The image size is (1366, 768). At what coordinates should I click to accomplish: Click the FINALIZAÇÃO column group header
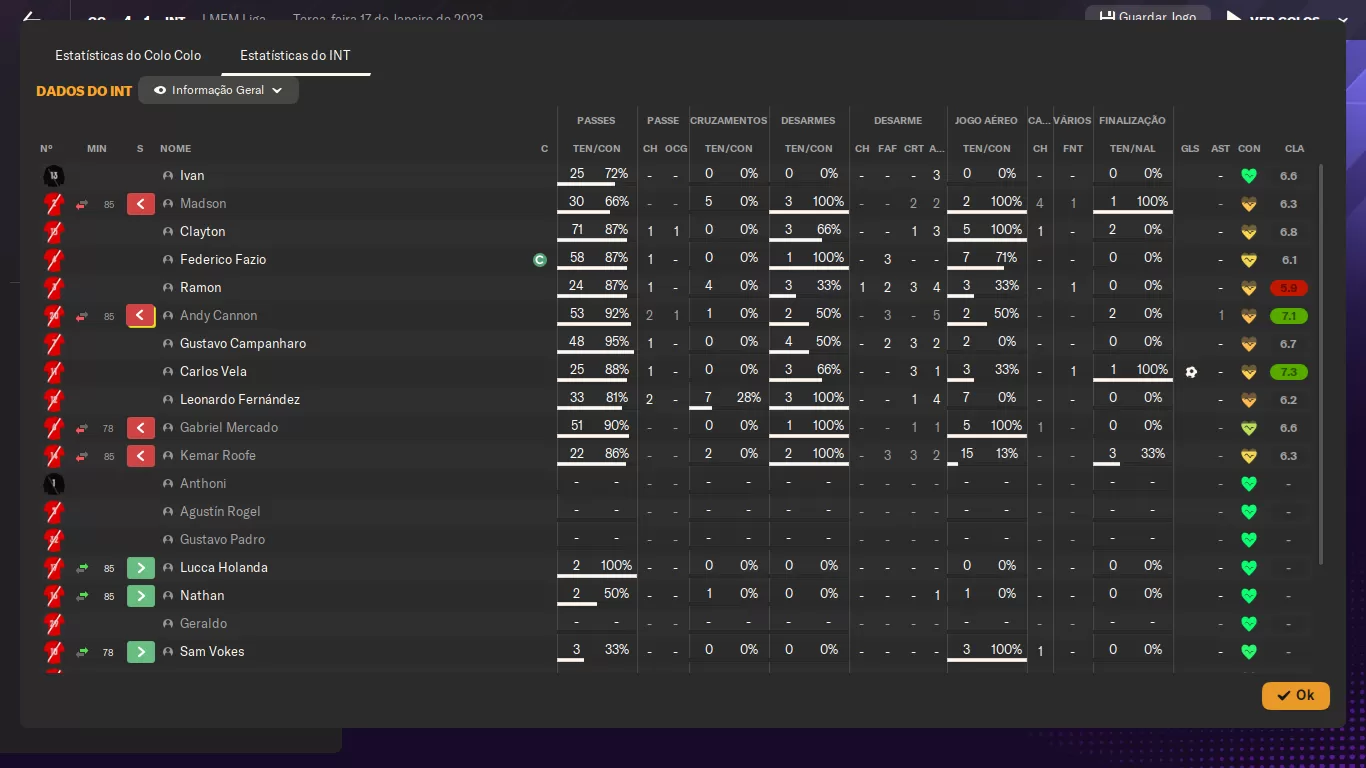coord(1132,120)
